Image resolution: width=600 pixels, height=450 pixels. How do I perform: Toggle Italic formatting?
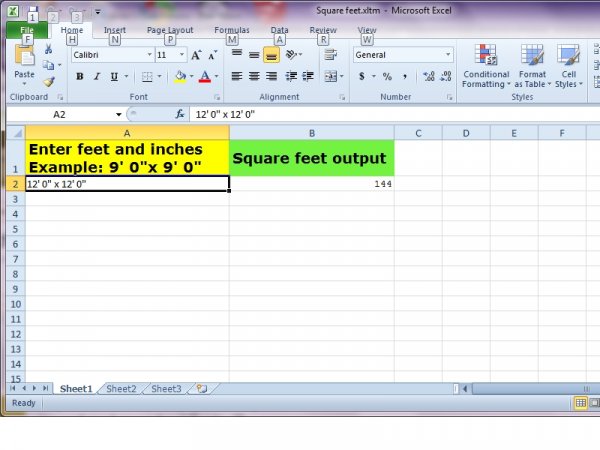[x=97, y=77]
